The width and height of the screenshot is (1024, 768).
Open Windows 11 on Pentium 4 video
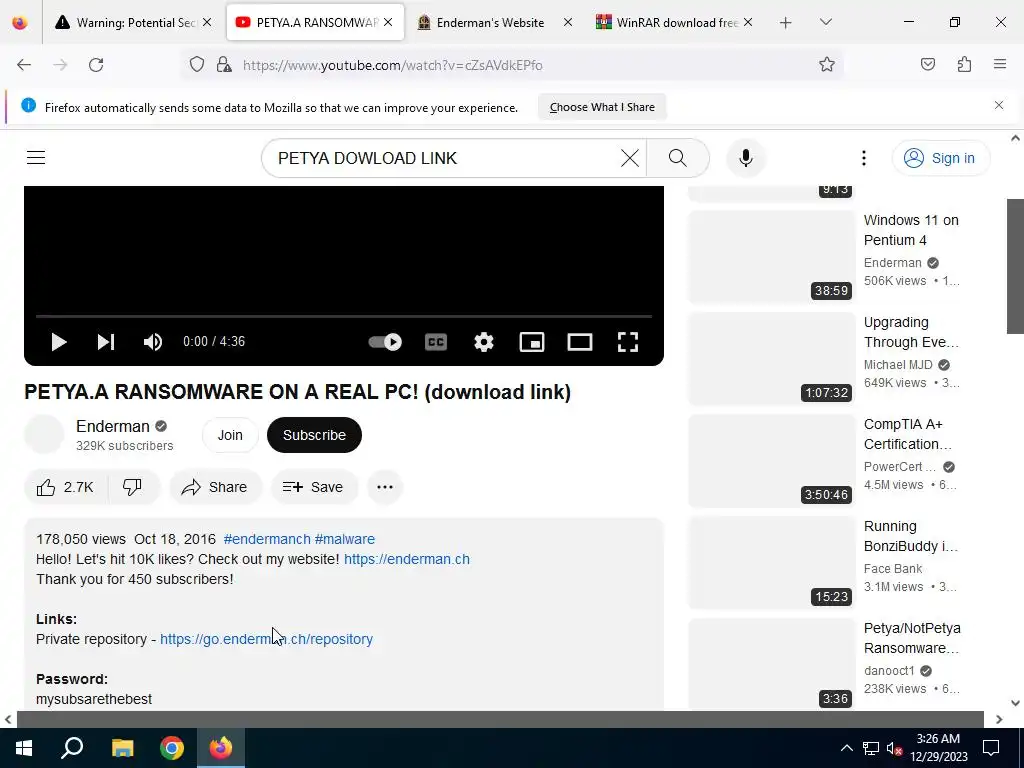(911, 230)
